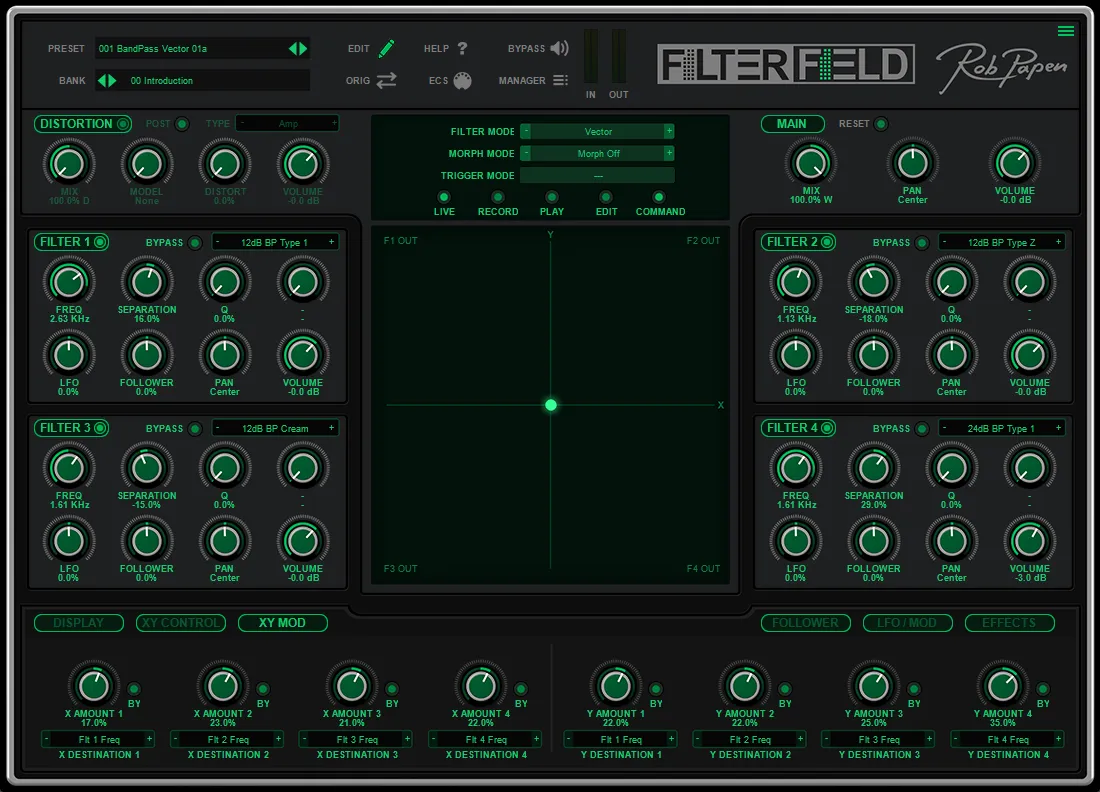The image size is (1100, 792).
Task: Switch to EFFECTS tab
Action: pyautogui.click(x=1009, y=623)
